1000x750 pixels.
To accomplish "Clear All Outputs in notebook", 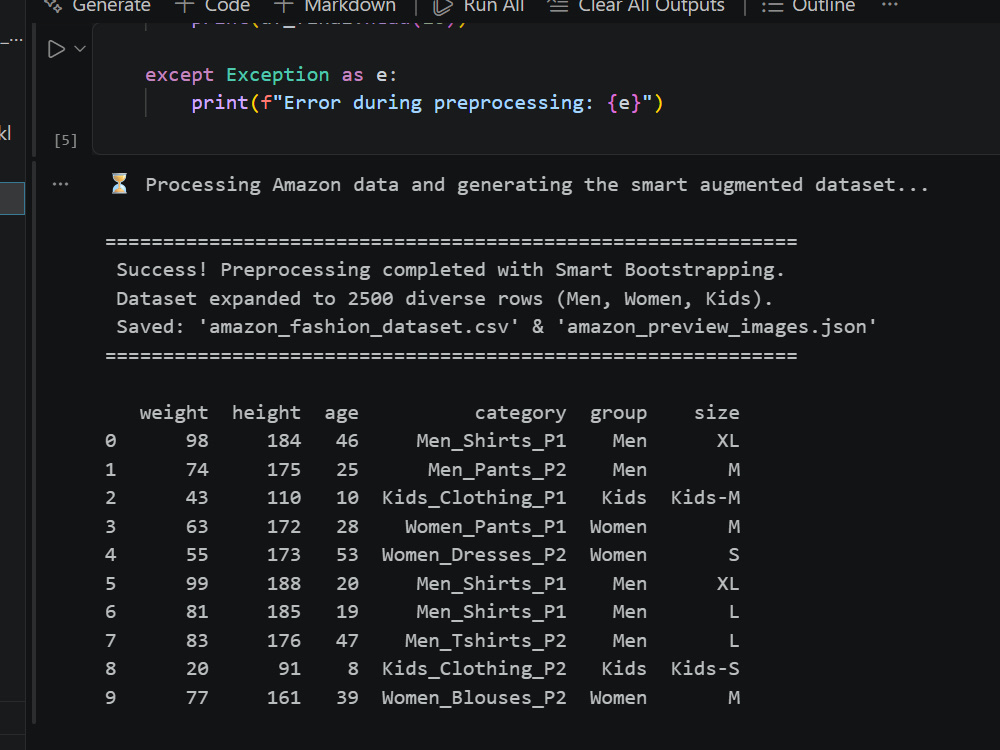I will tap(636, 6).
